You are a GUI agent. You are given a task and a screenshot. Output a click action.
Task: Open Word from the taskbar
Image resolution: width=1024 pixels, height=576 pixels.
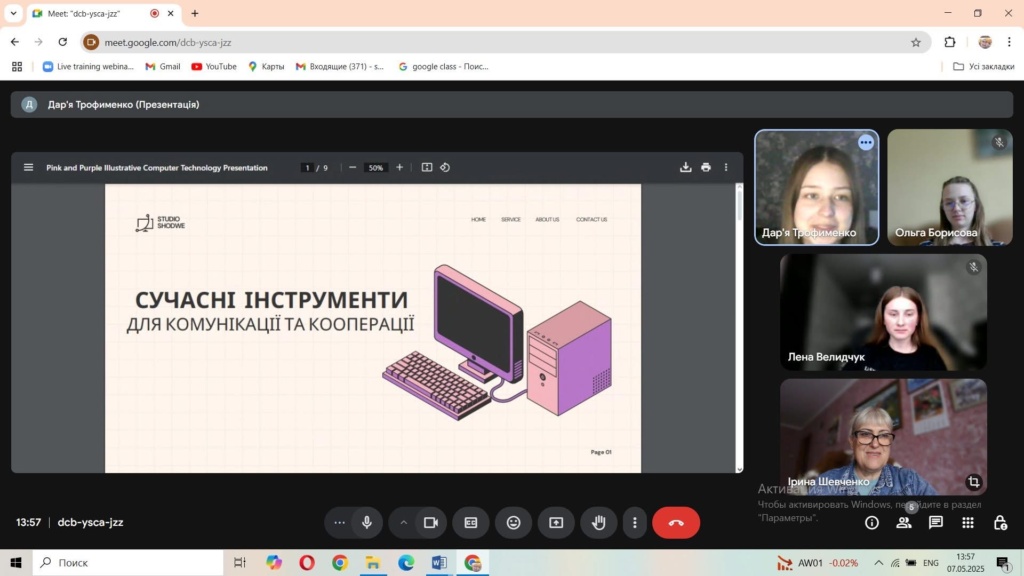(439, 562)
